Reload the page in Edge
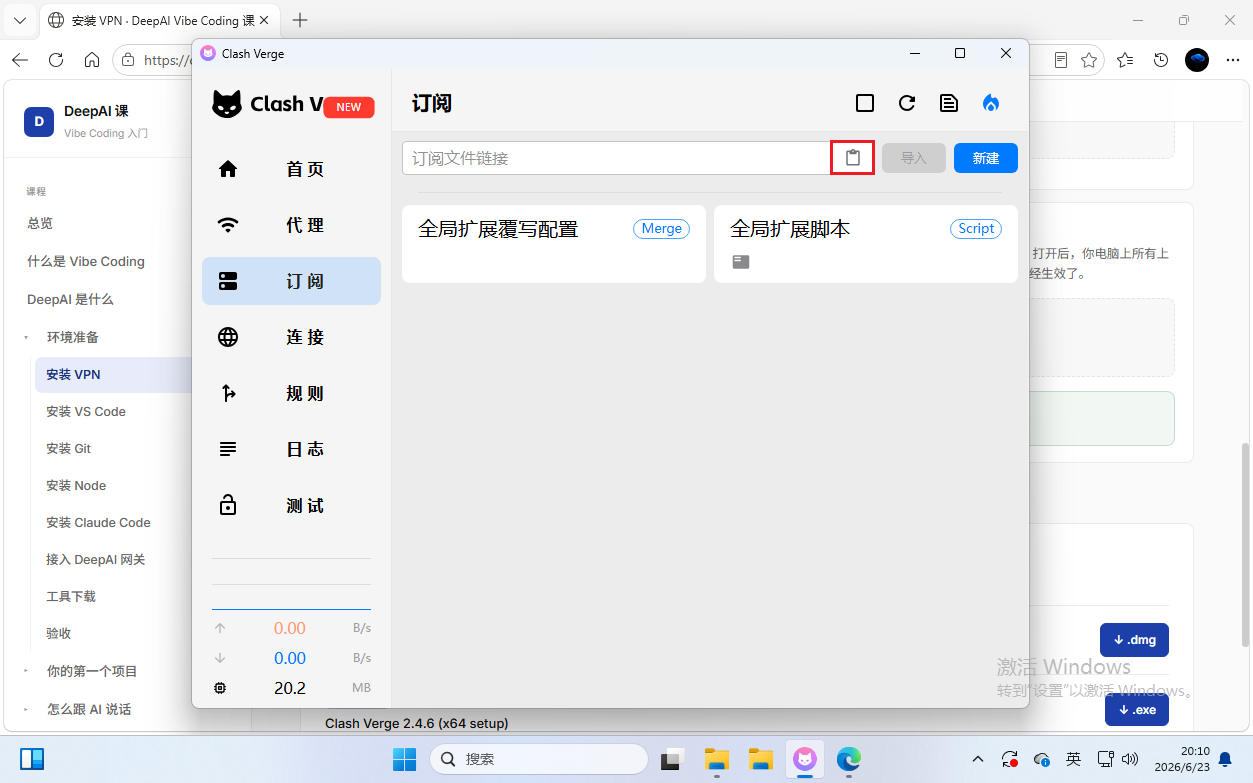 click(56, 60)
